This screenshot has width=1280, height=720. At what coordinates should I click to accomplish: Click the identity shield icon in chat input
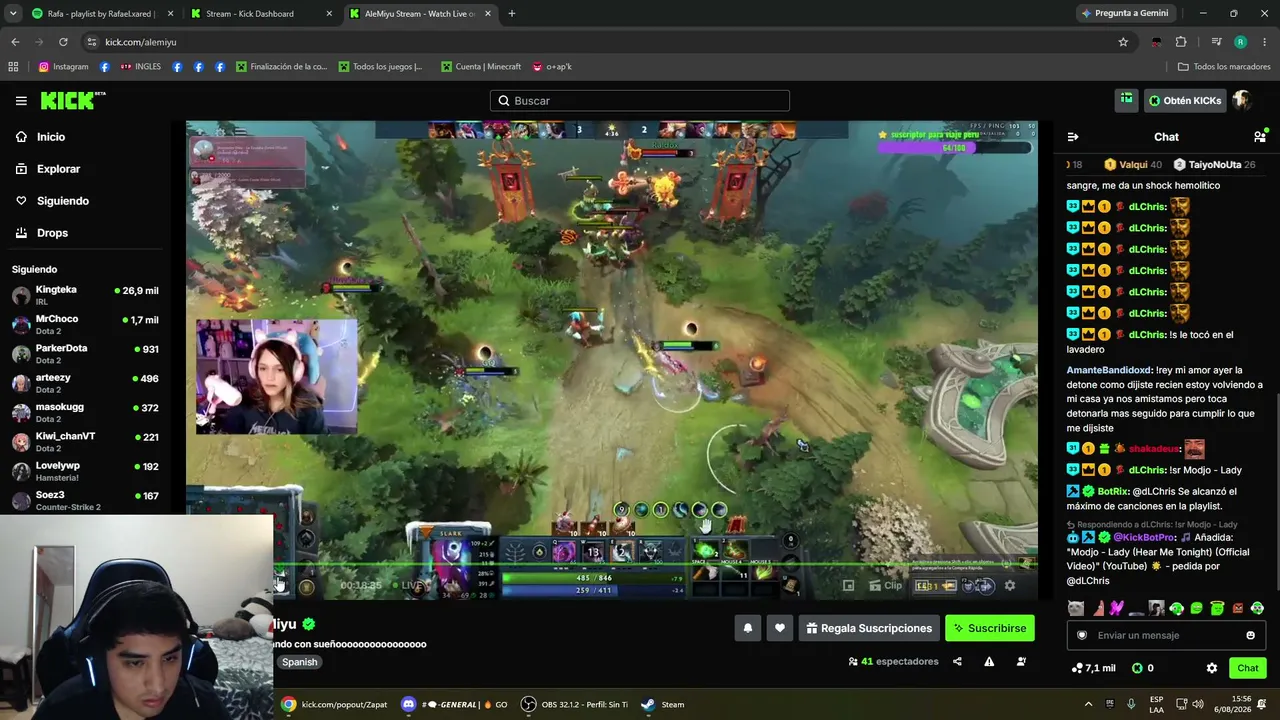click(x=1081, y=635)
